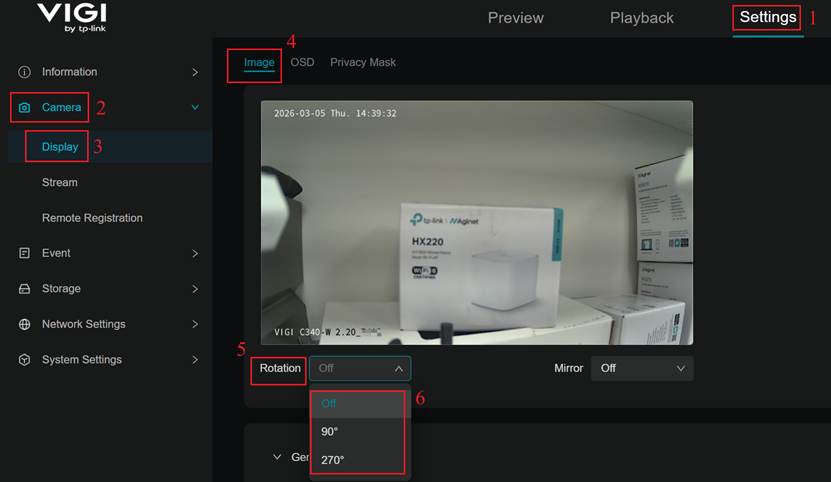This screenshot has width=831, height=482.
Task: Click the Camera menu label
Action: pos(61,107)
